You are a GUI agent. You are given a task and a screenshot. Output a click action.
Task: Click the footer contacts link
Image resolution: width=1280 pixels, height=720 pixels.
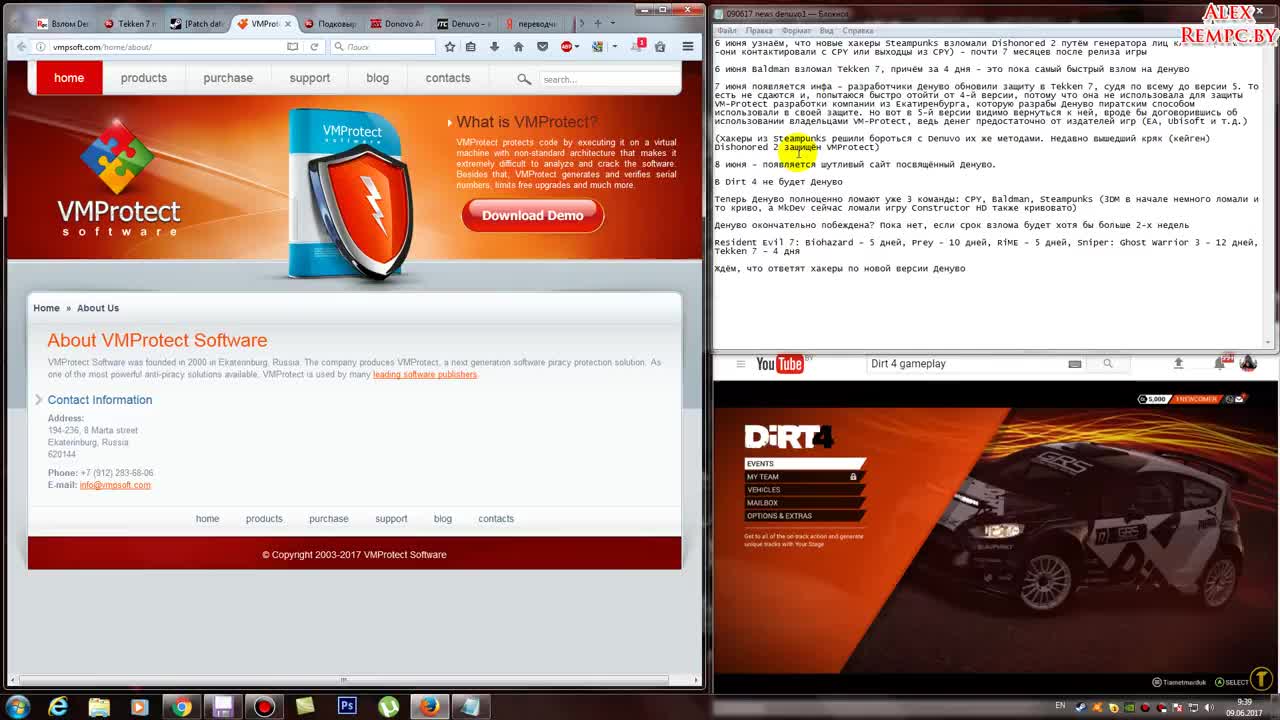pyautogui.click(x=496, y=519)
